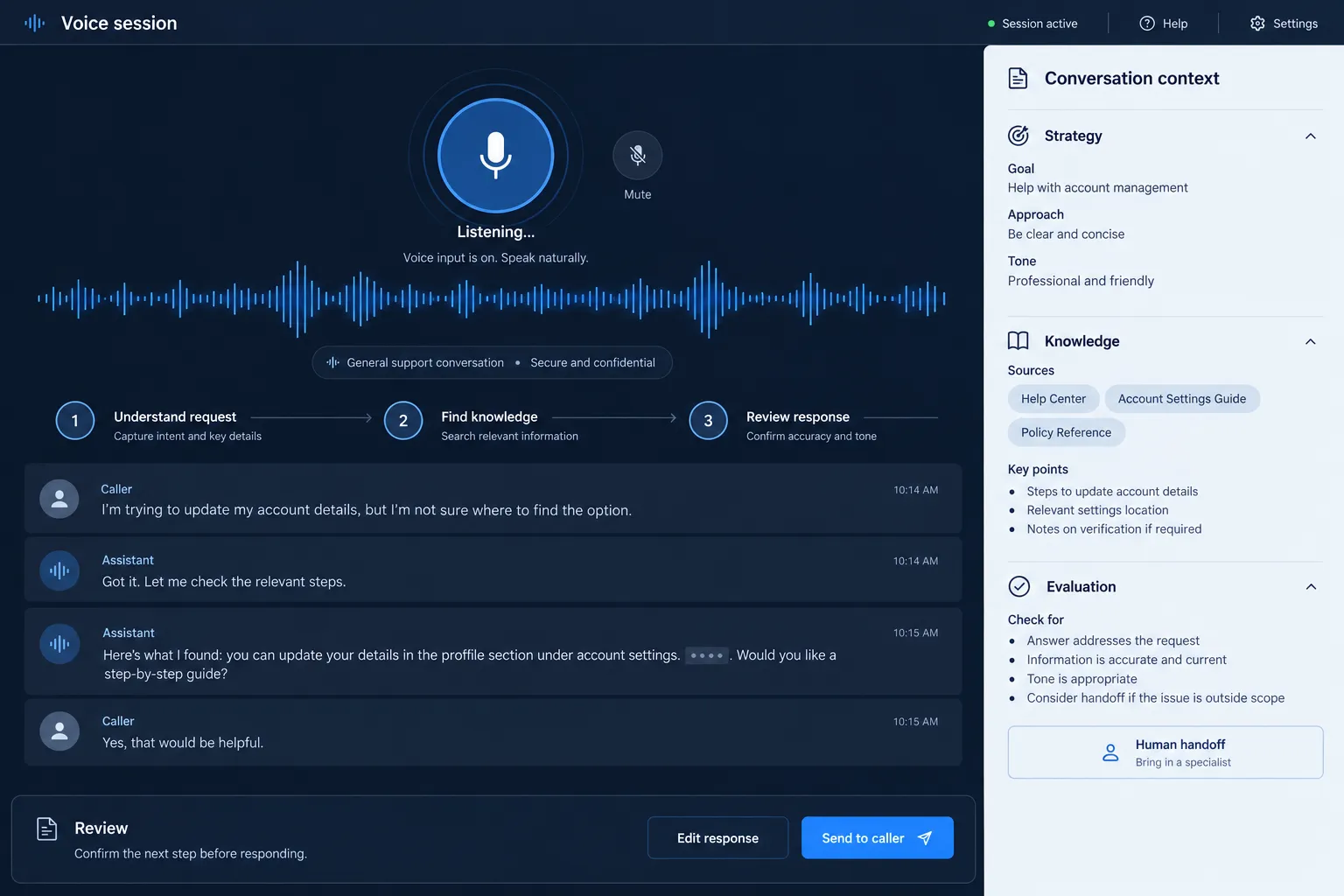Collapse the Knowledge section
Image resolution: width=1344 pixels, height=896 pixels.
(1311, 341)
